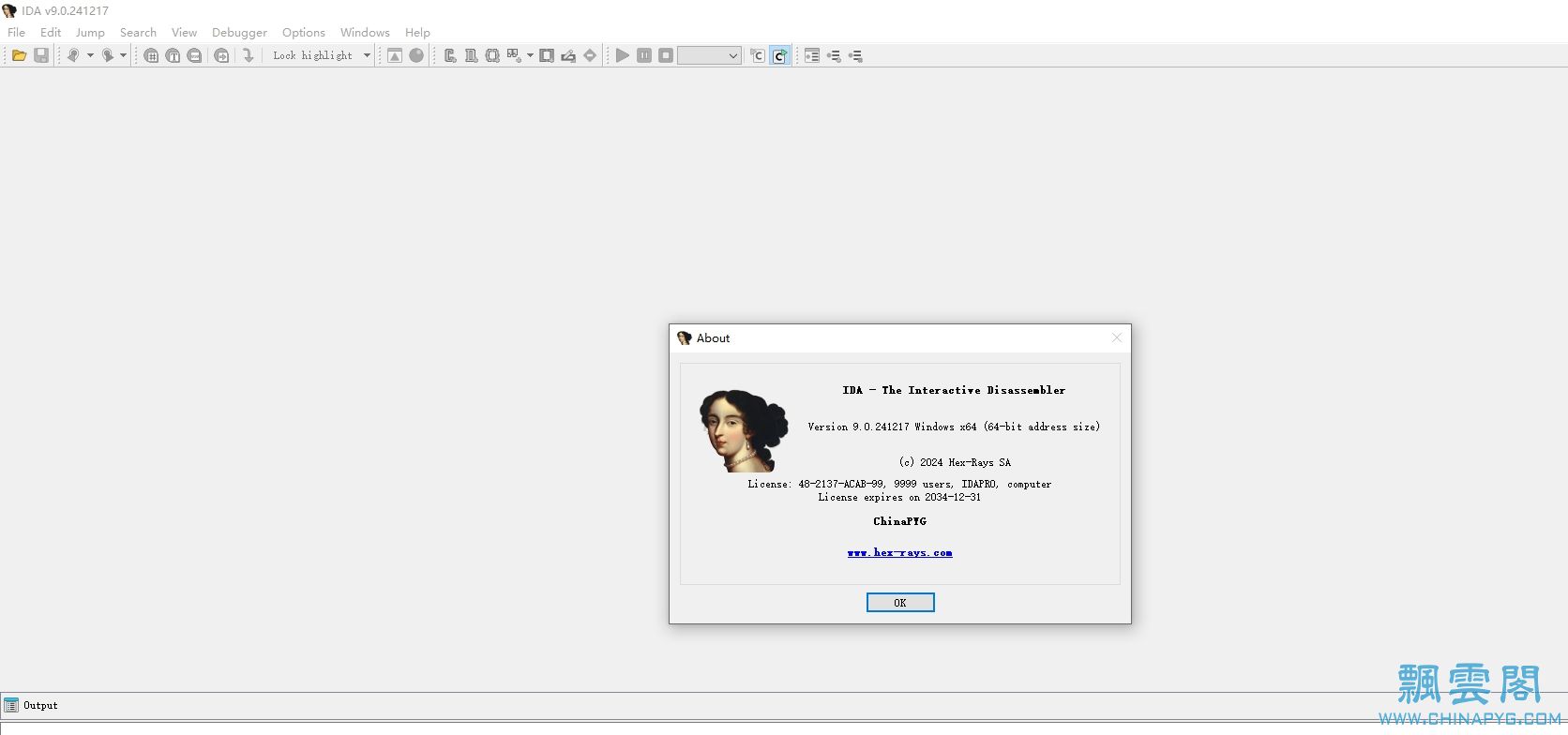Open the Jump menu
This screenshot has width=1568, height=735.
[90, 32]
